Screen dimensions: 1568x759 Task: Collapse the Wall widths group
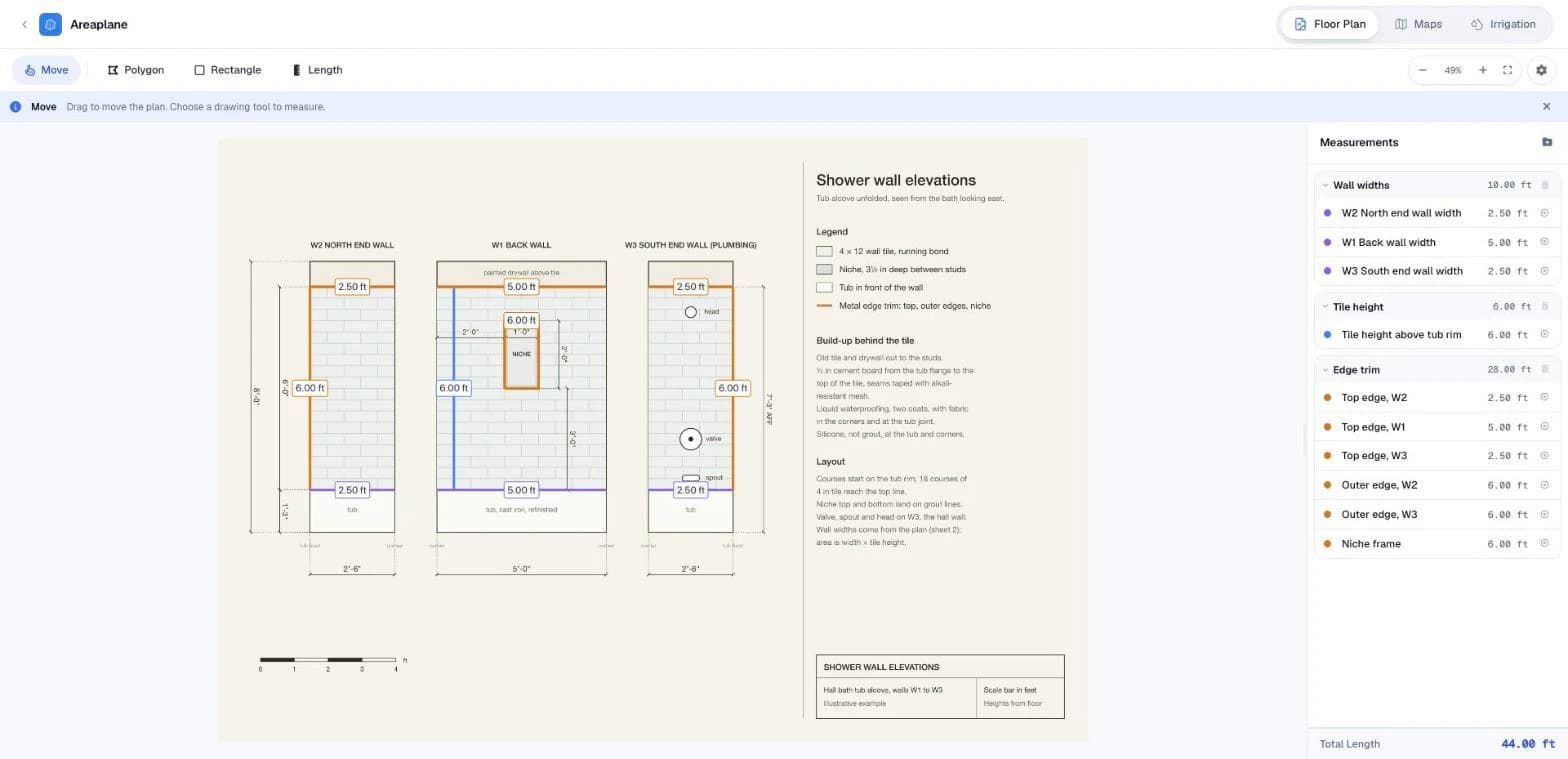[1326, 185]
